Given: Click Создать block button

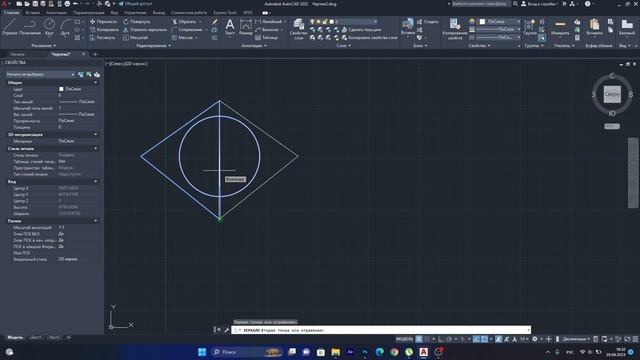Looking at the screenshot, I should tap(428, 22).
